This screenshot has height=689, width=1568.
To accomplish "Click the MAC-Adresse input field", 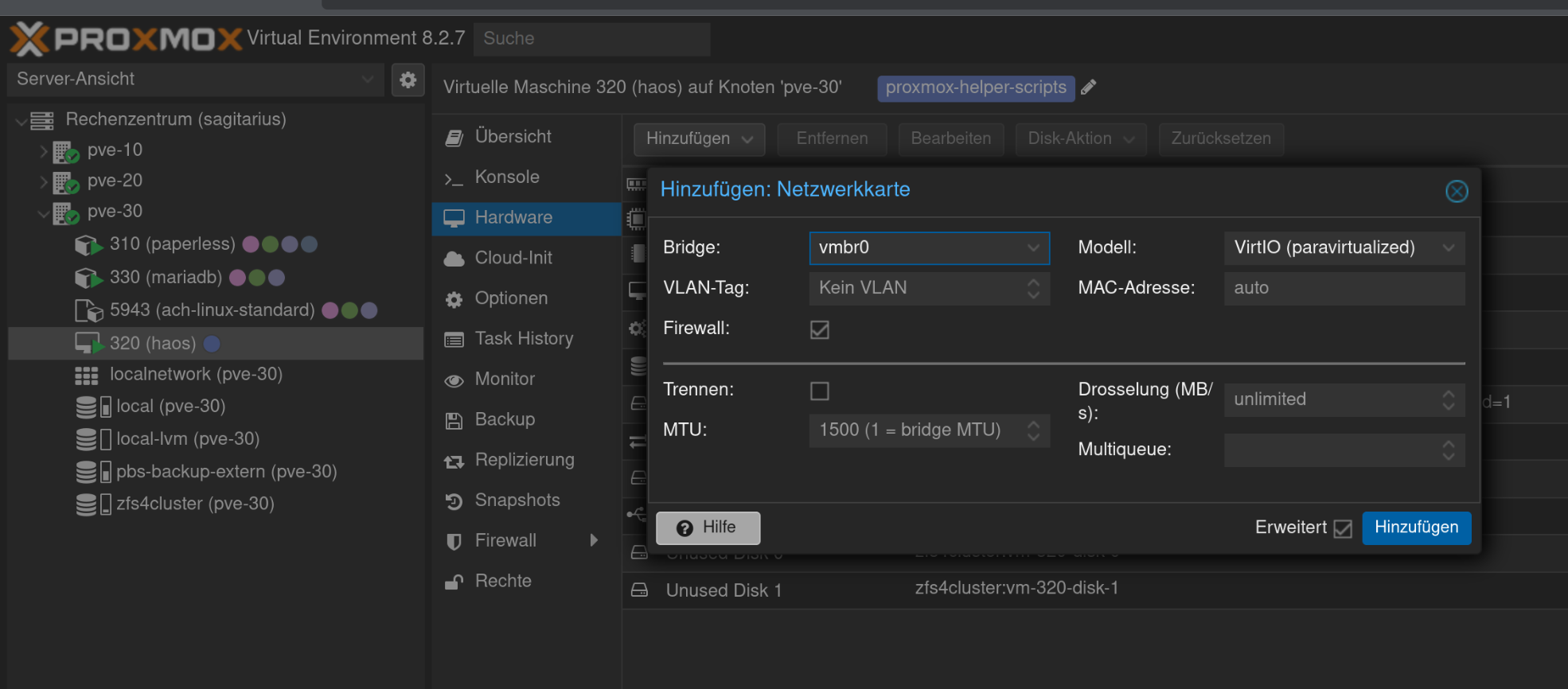I will (x=1344, y=289).
